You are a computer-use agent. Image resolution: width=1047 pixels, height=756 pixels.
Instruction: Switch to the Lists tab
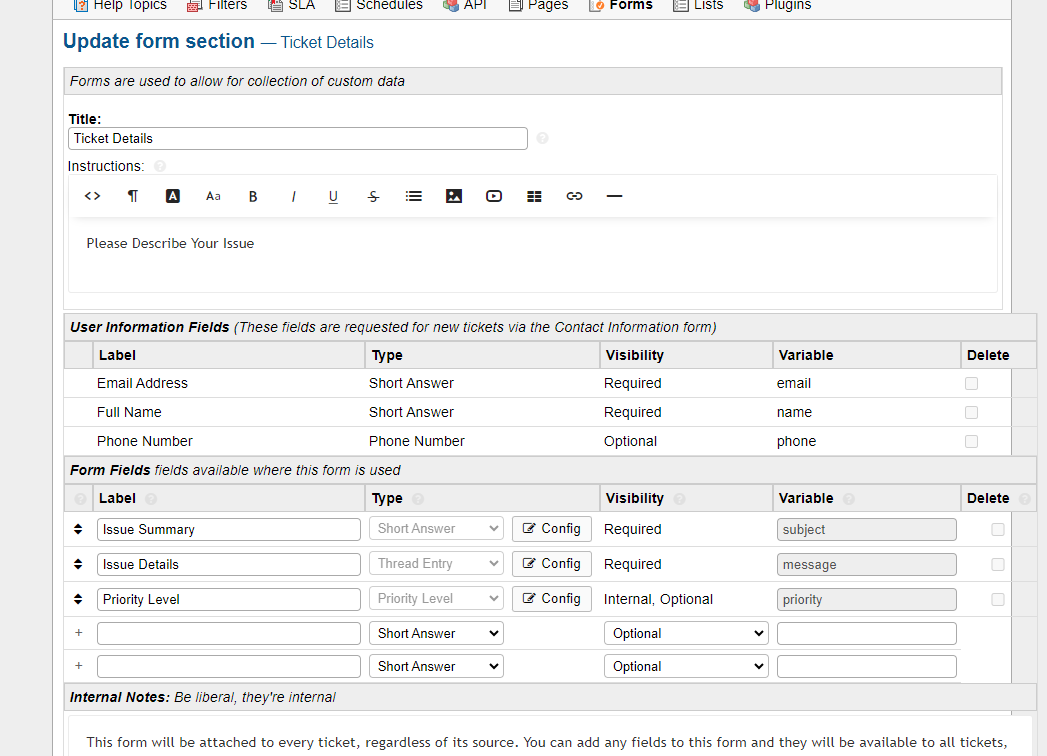pyautogui.click(x=698, y=5)
